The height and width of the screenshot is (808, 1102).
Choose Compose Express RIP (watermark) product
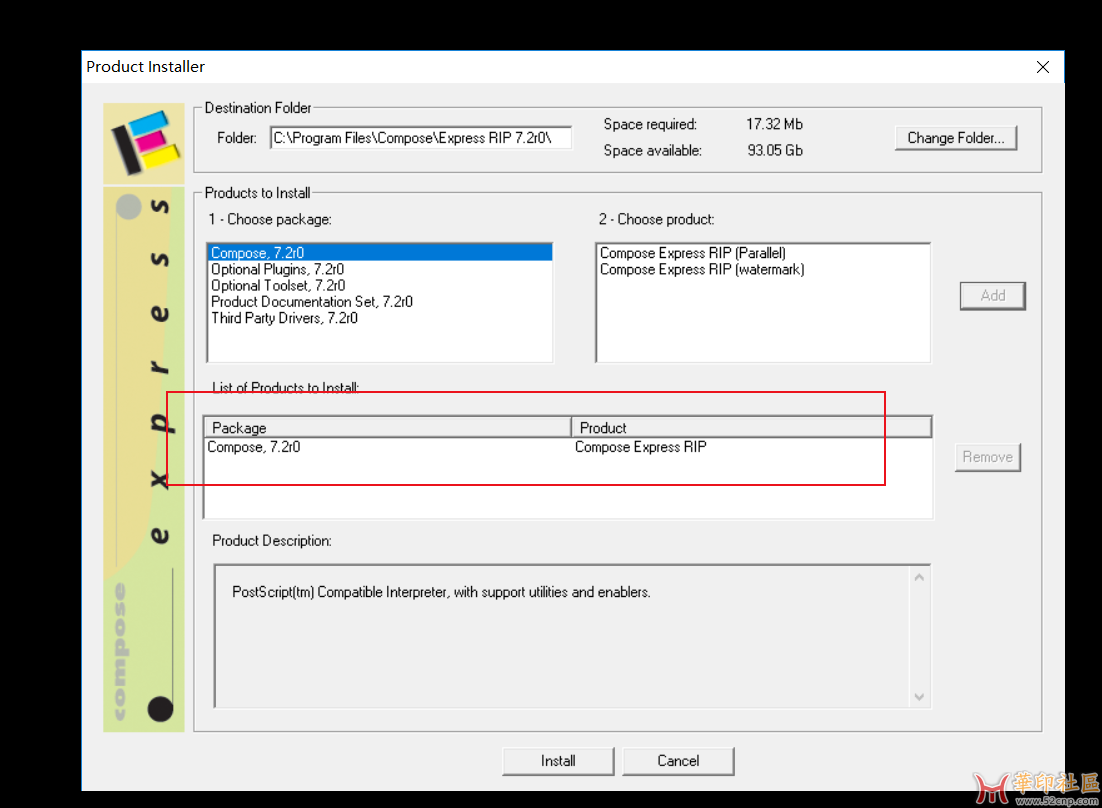point(701,270)
